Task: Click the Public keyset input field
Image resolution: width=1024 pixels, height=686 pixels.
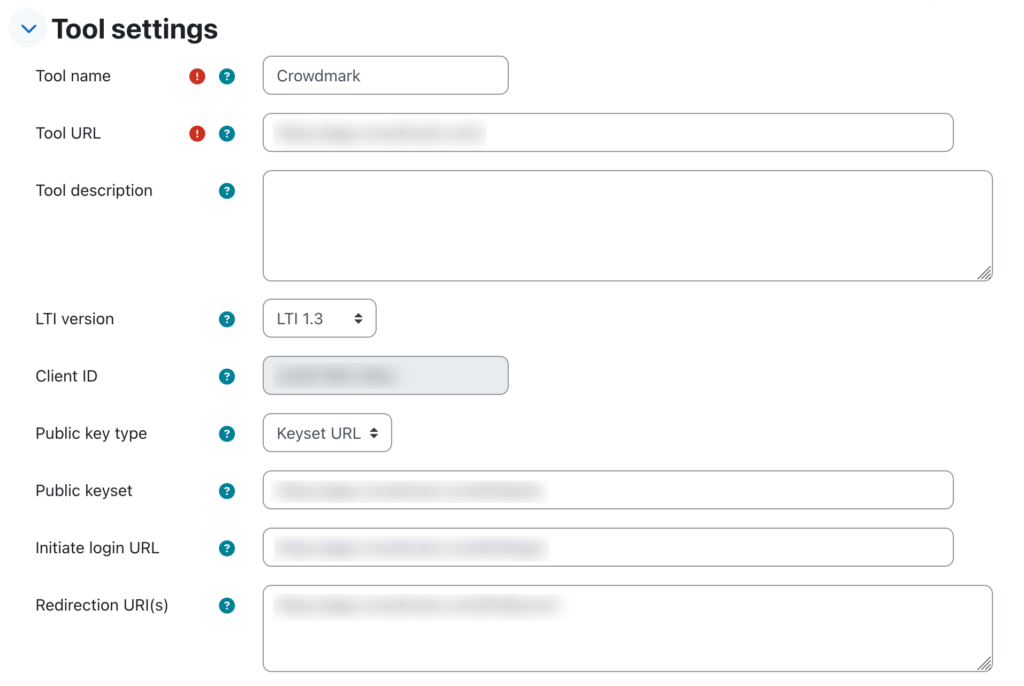Action: (607, 490)
